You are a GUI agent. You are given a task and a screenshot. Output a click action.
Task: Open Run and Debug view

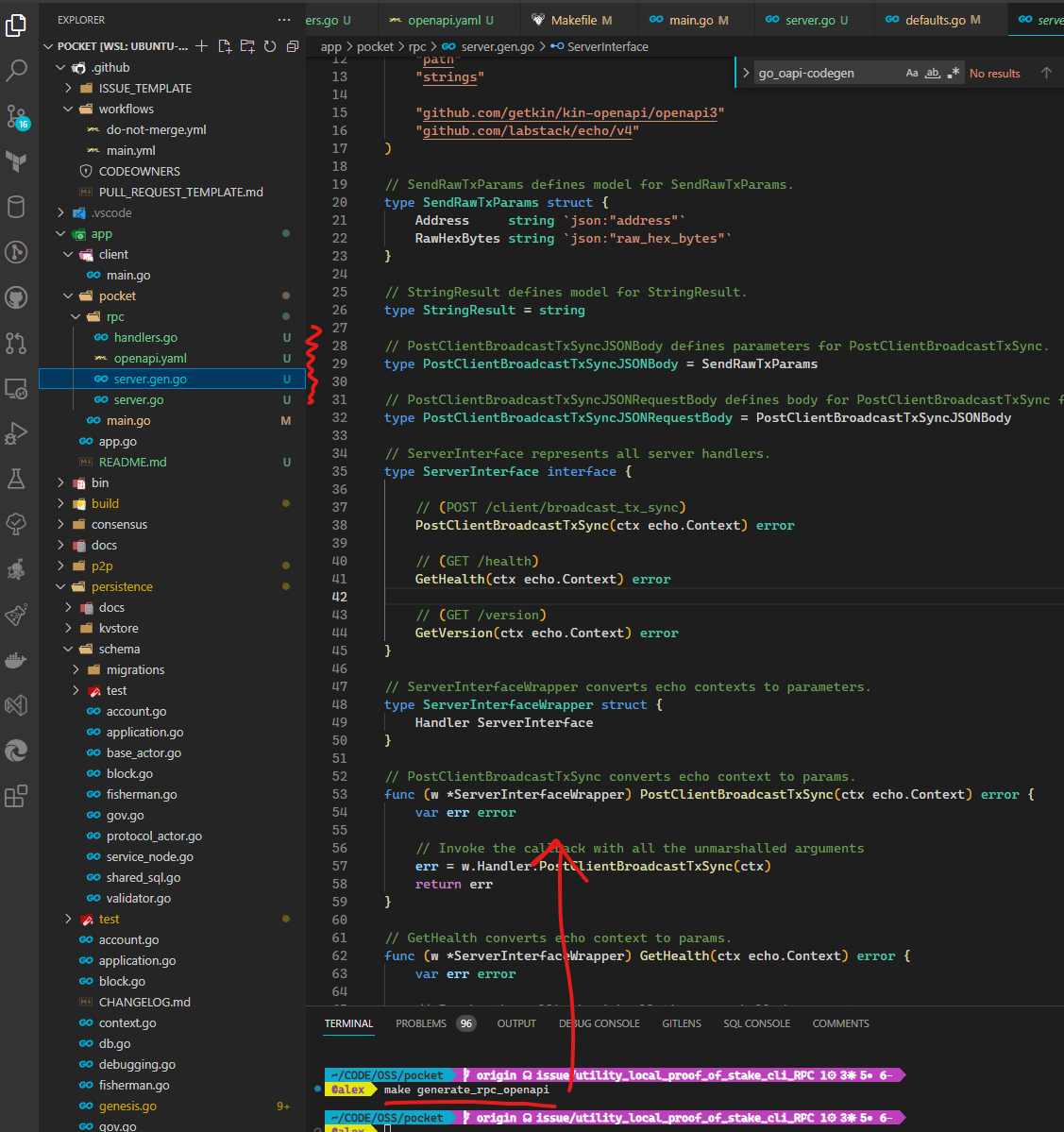[x=16, y=433]
